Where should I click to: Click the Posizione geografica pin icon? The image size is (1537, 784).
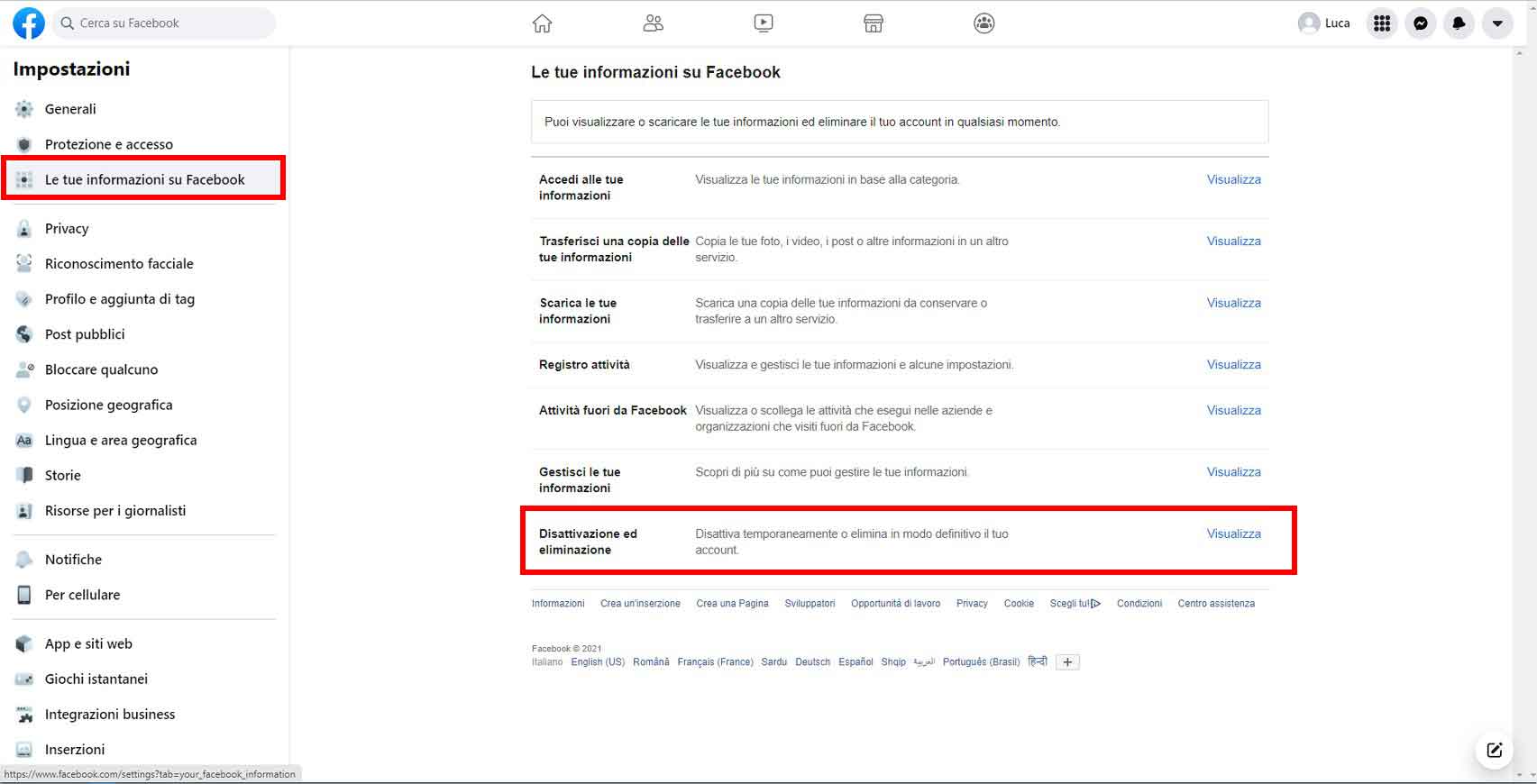coord(24,405)
